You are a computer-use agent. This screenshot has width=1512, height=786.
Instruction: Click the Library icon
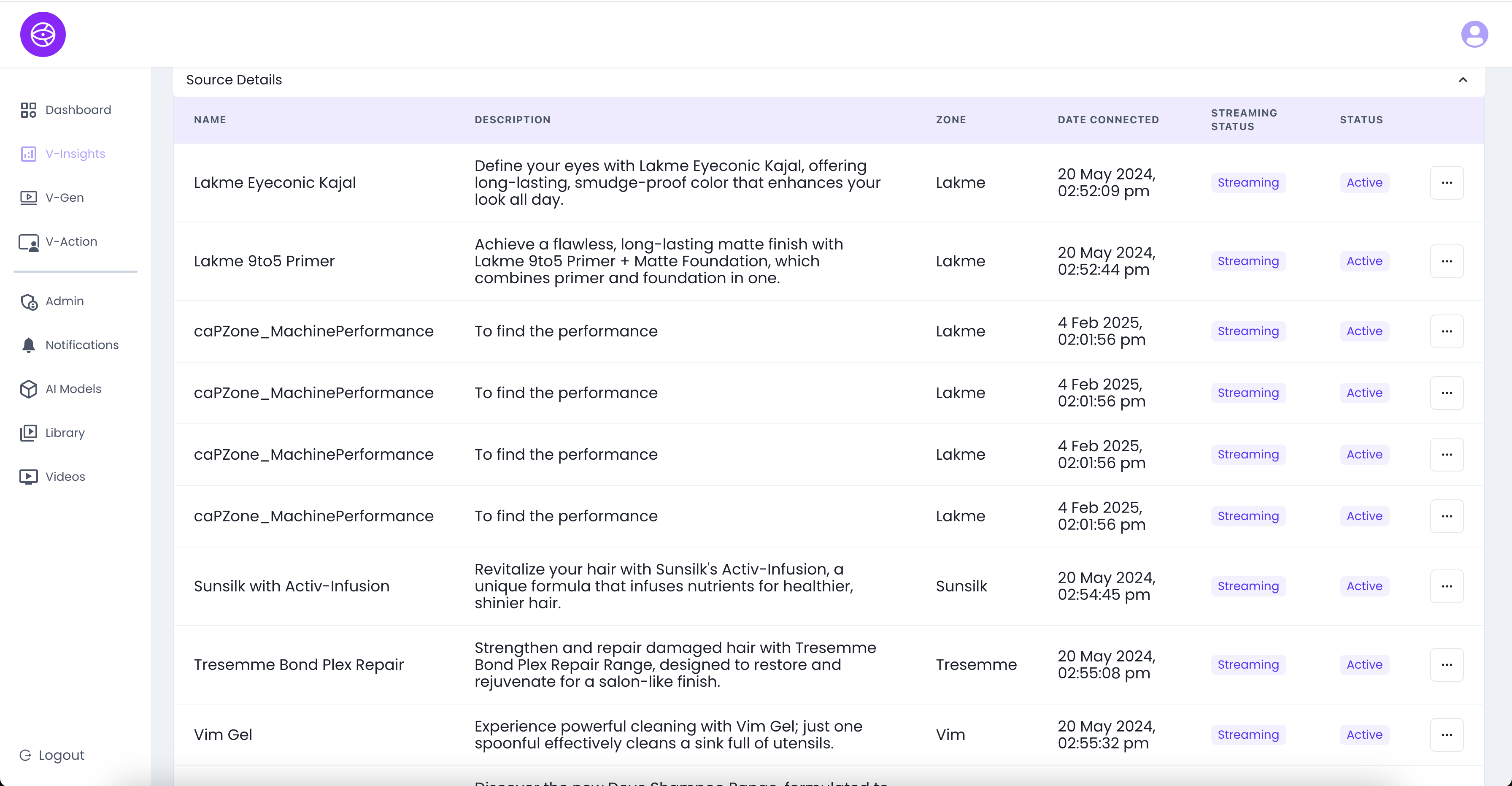(28, 433)
